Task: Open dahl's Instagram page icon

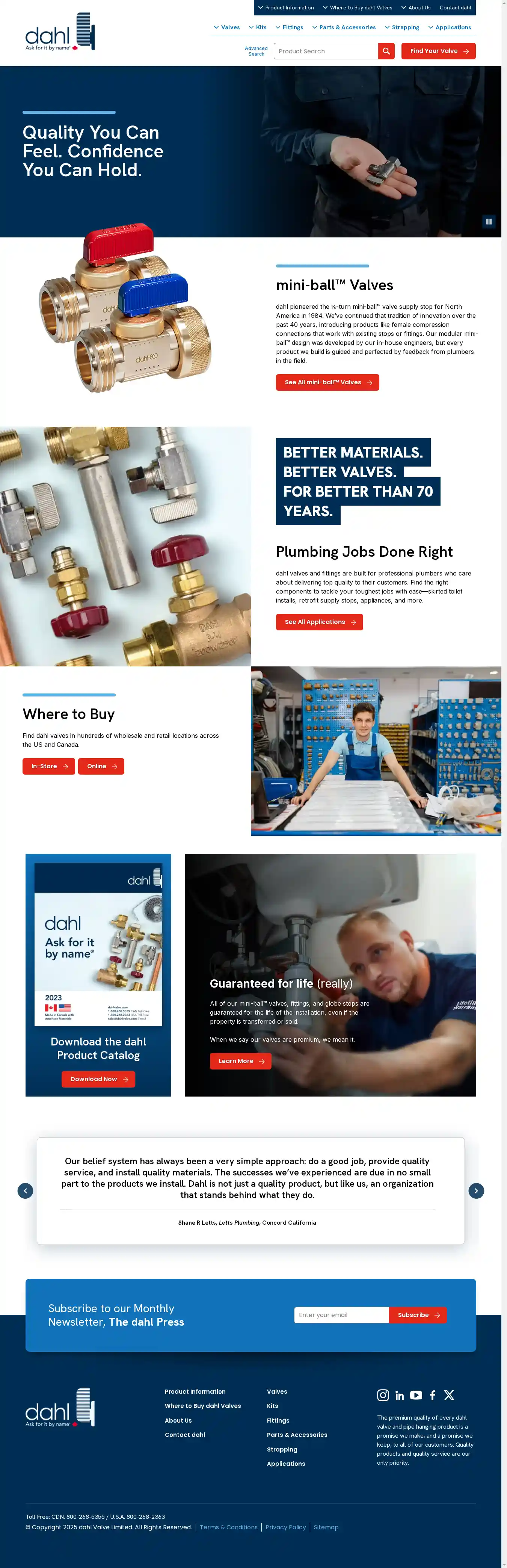Action: click(x=383, y=1394)
